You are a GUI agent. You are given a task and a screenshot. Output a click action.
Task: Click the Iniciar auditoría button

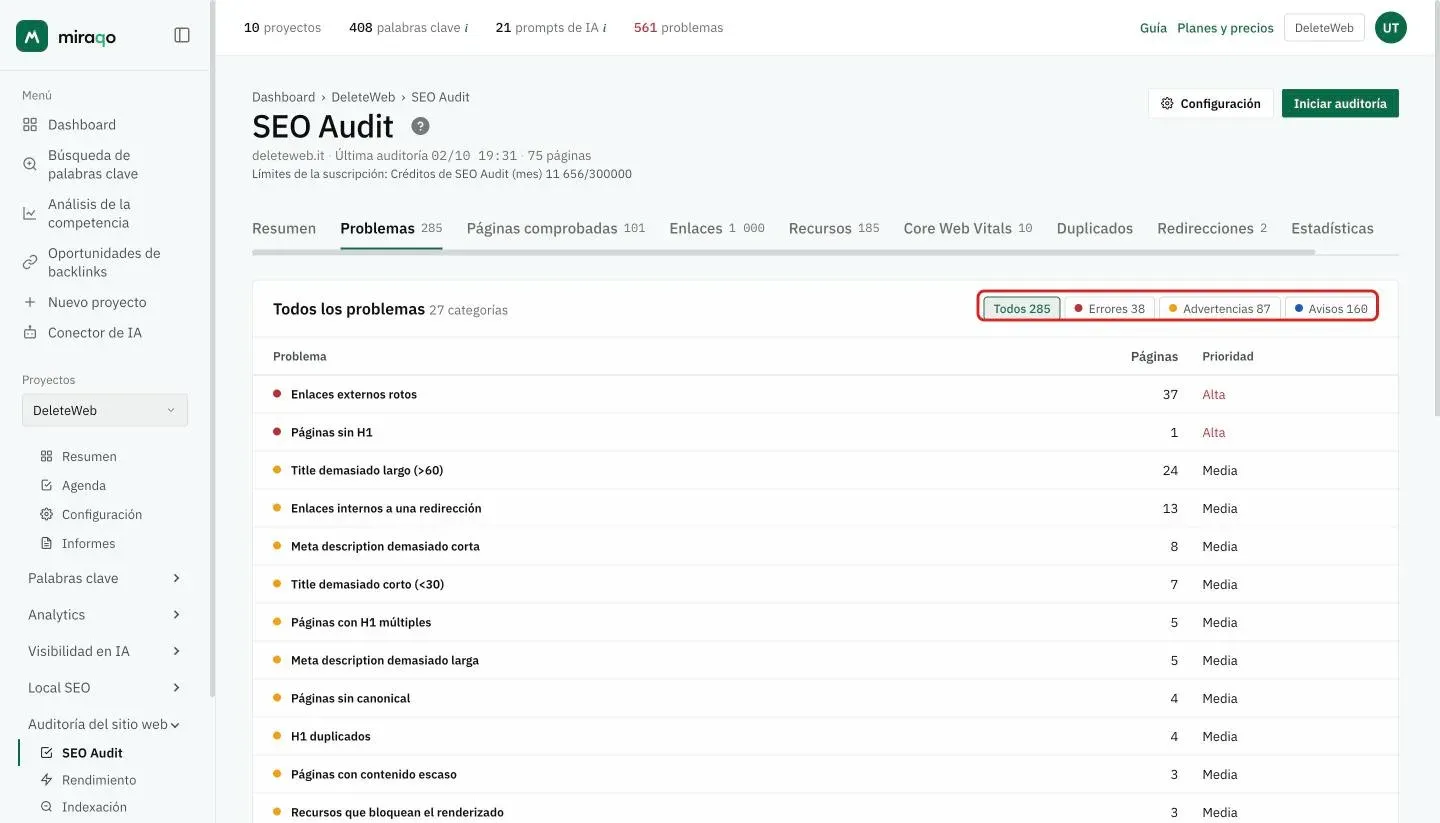coord(1340,103)
